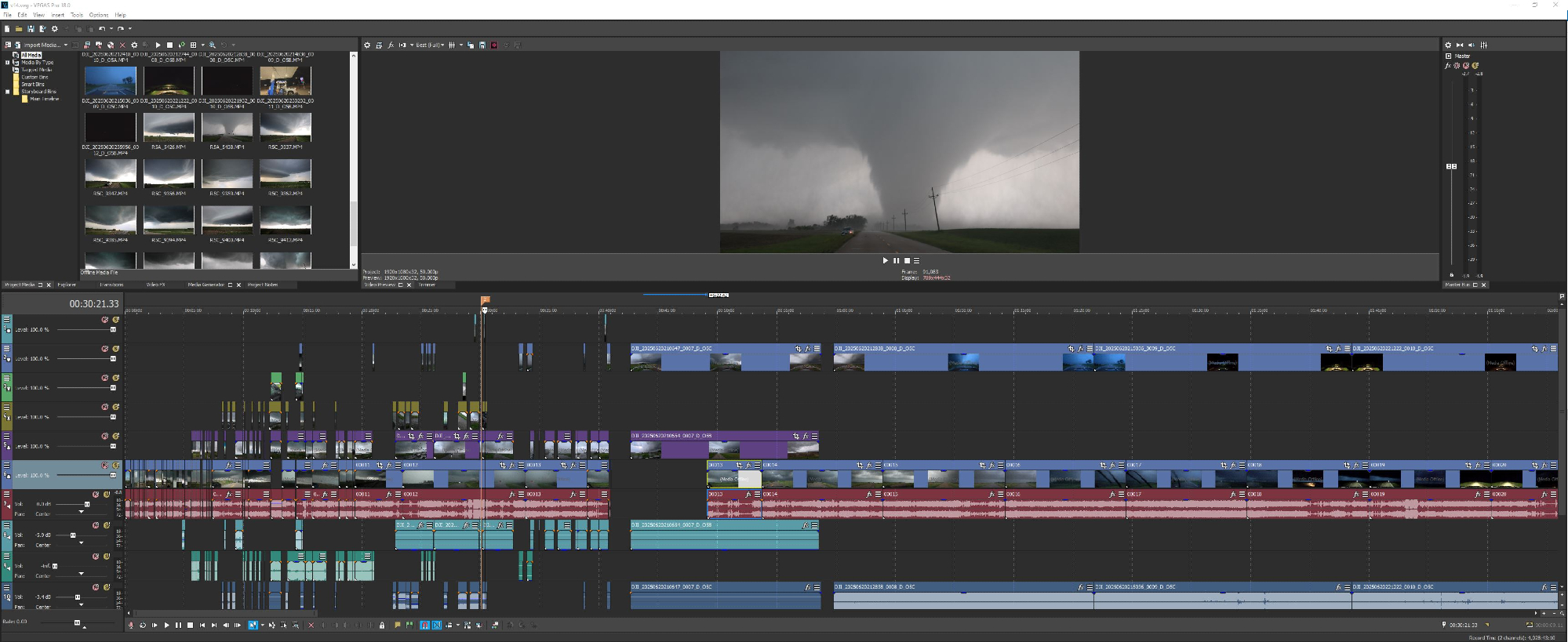This screenshot has height=642, width=1568.
Task: Mute video track 1
Action: [104, 320]
